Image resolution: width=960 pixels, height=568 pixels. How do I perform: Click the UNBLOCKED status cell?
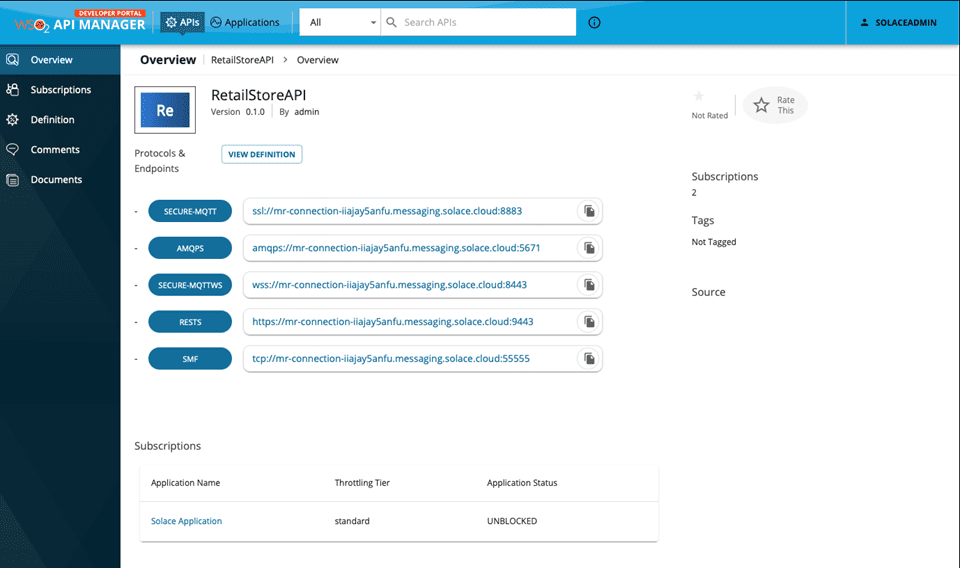[x=512, y=521]
